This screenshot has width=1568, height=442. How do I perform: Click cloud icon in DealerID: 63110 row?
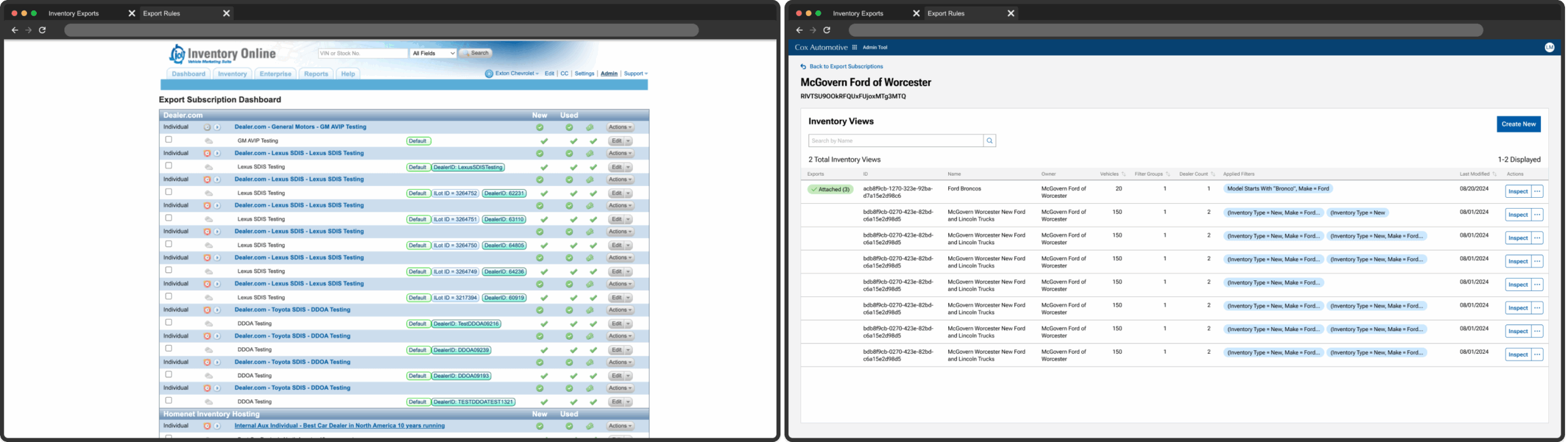(209, 219)
